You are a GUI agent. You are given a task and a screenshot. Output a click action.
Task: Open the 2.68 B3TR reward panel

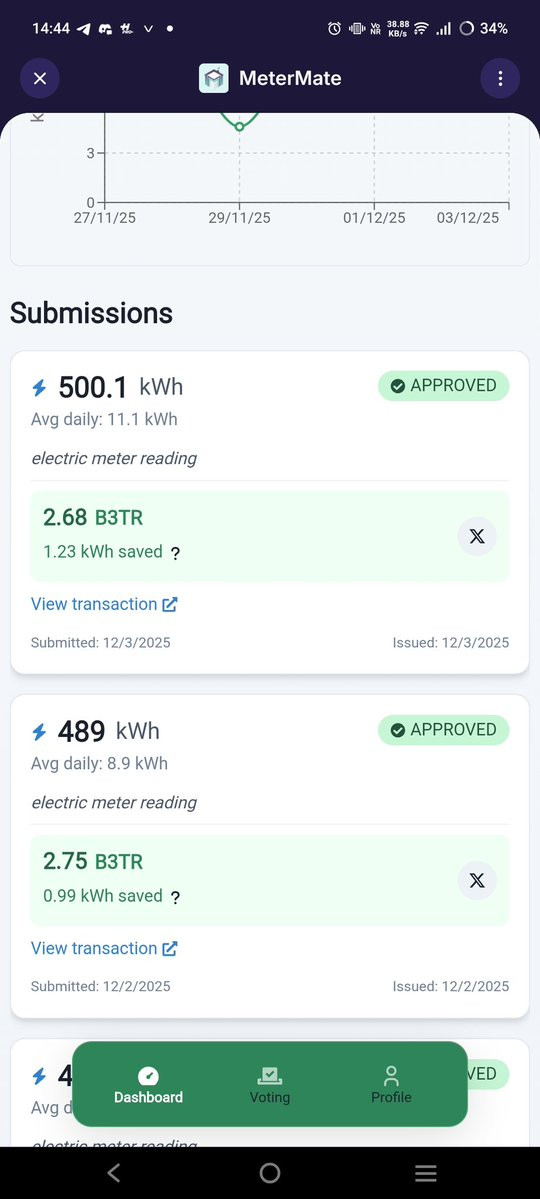(270, 536)
